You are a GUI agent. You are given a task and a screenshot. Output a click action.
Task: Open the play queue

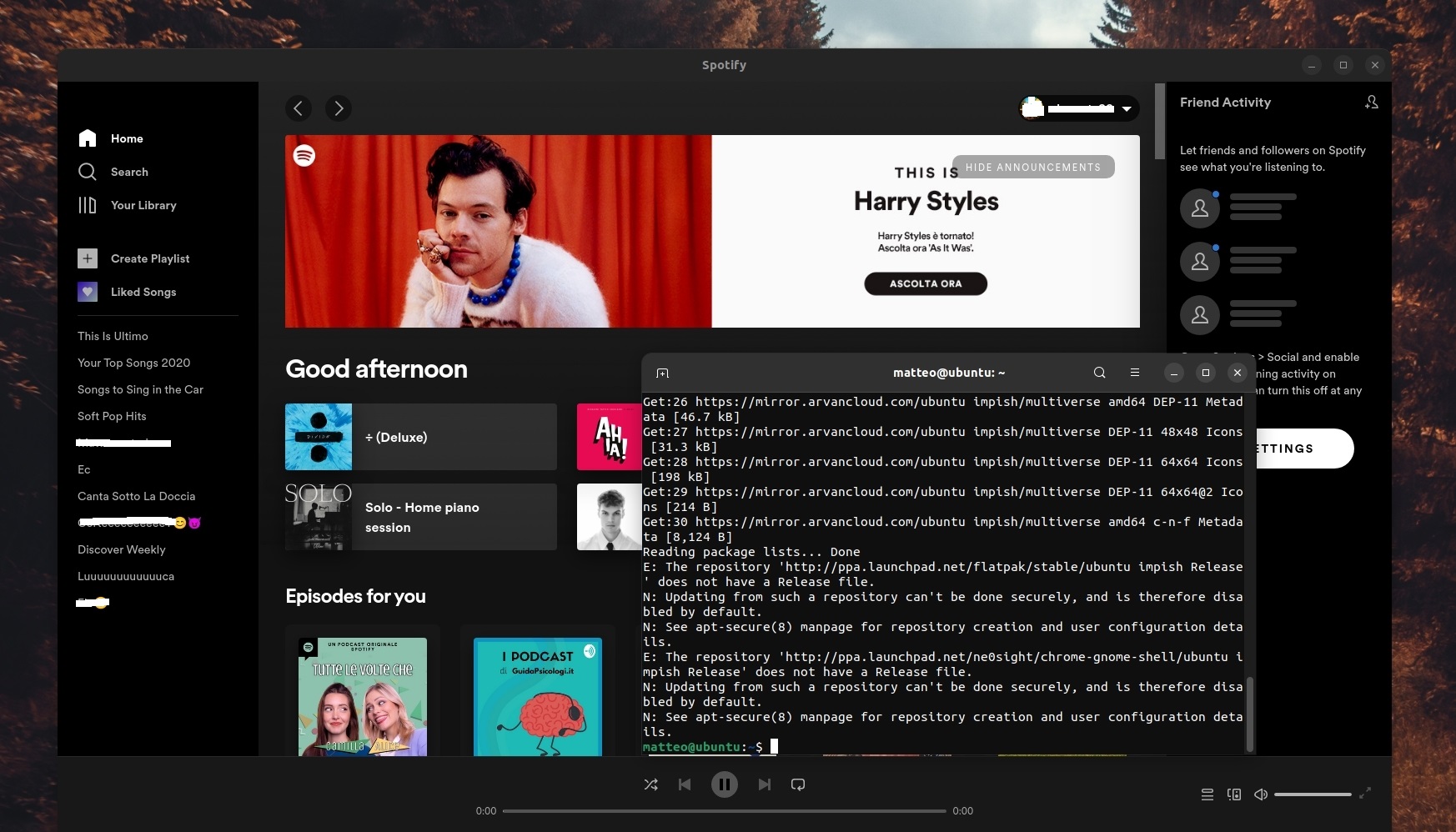pyautogui.click(x=1207, y=794)
